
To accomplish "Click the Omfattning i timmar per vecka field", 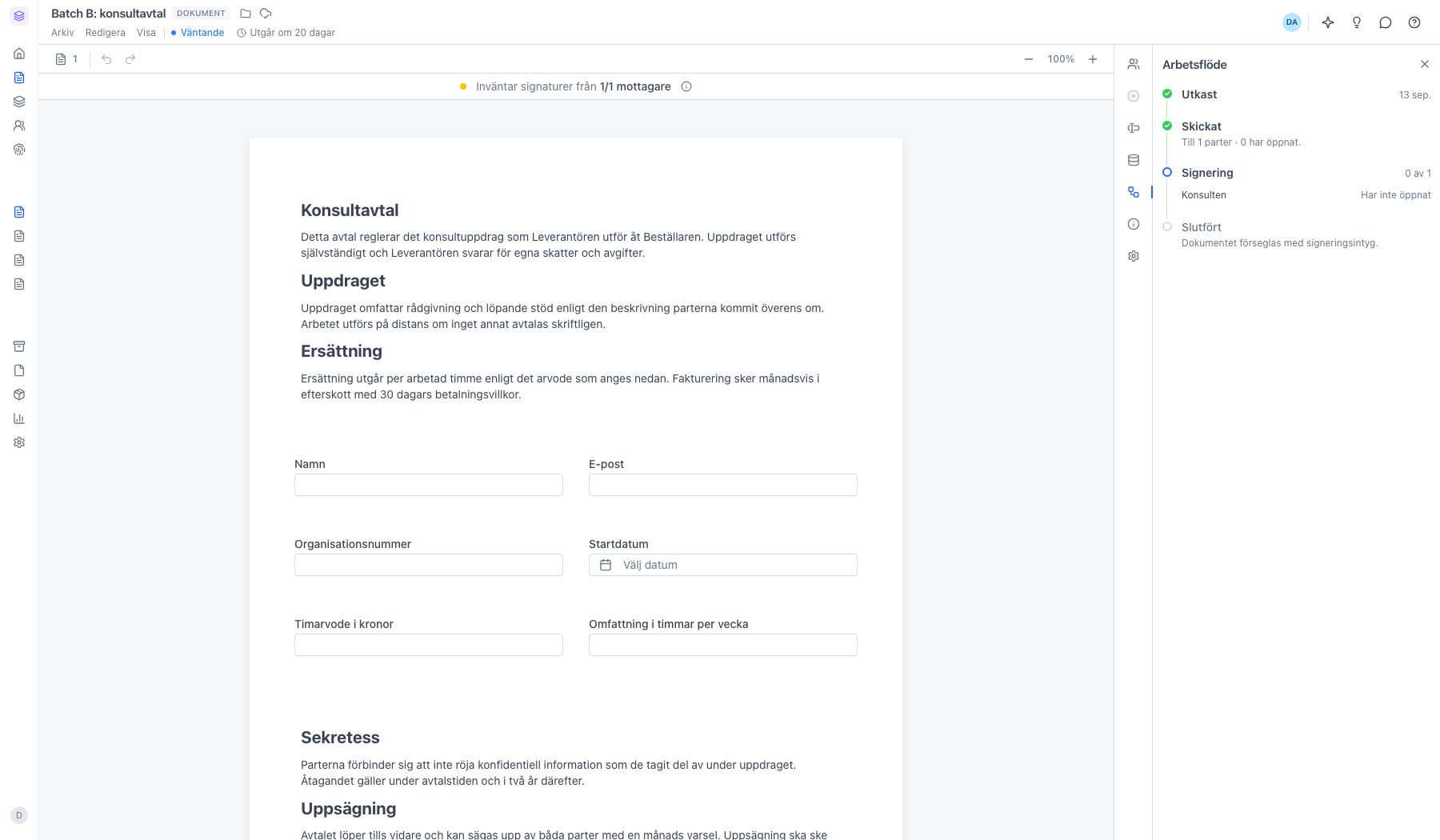I will 723,645.
